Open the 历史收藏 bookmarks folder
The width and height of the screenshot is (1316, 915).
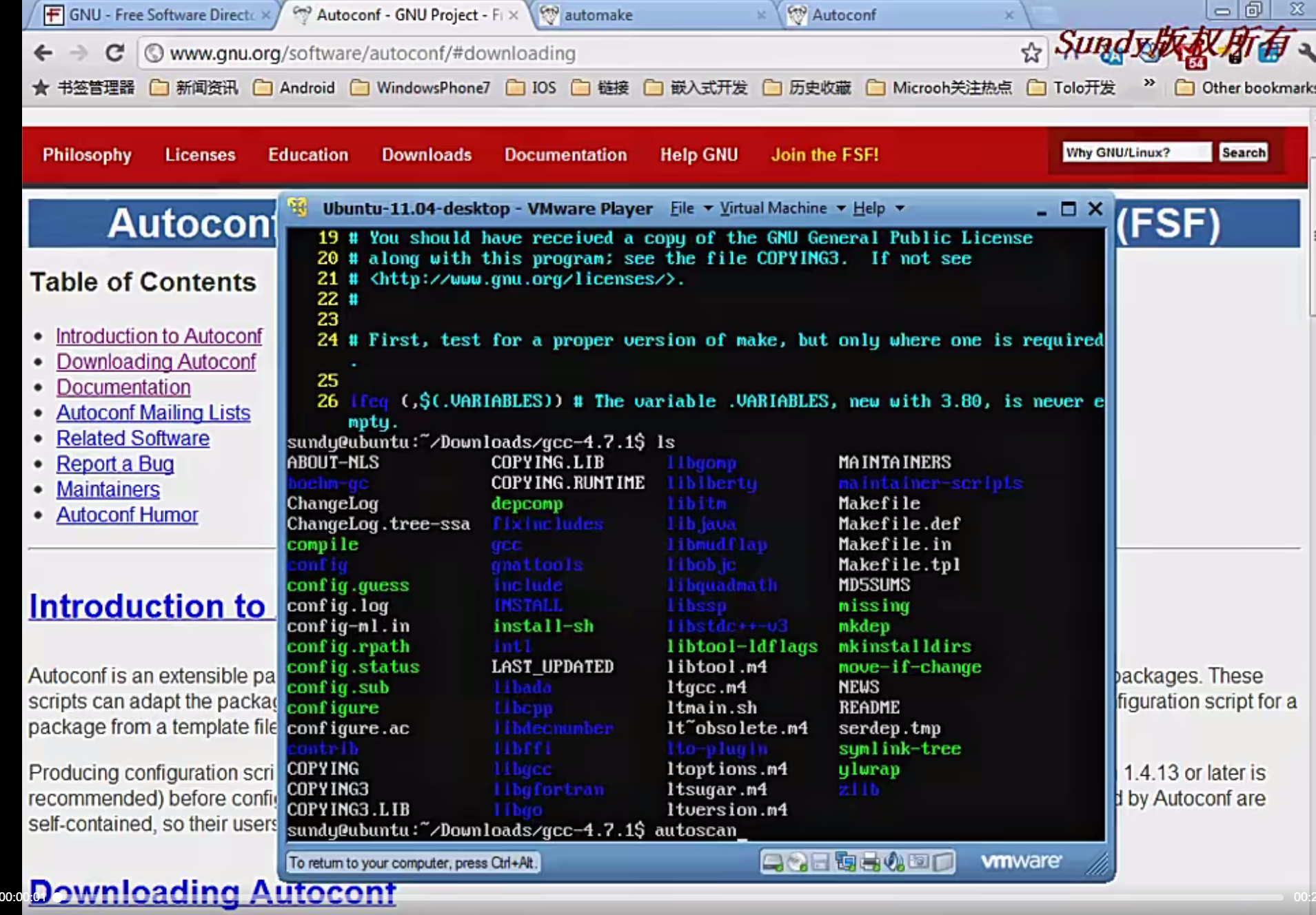click(807, 88)
